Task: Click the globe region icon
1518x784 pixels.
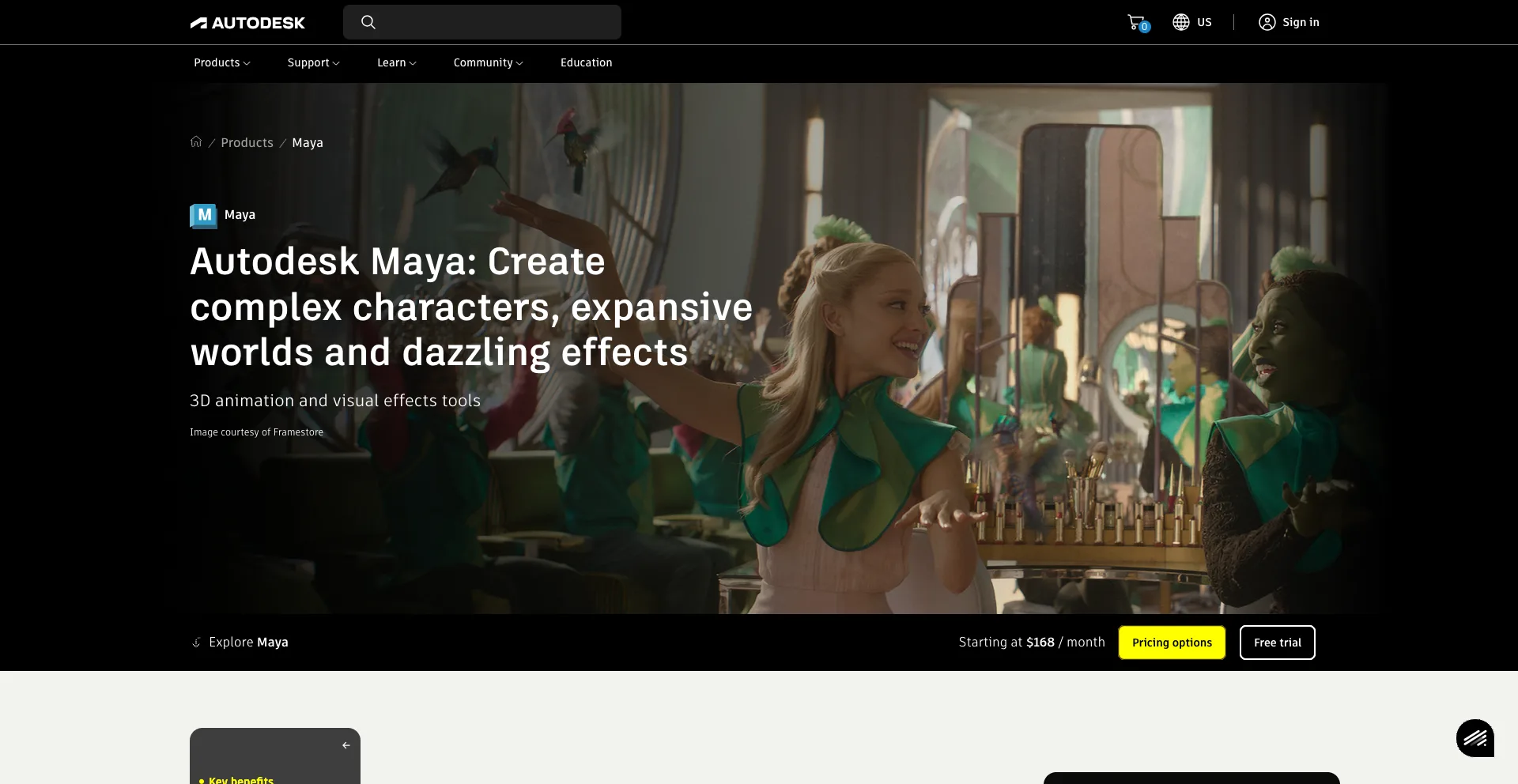Action: coord(1180,22)
